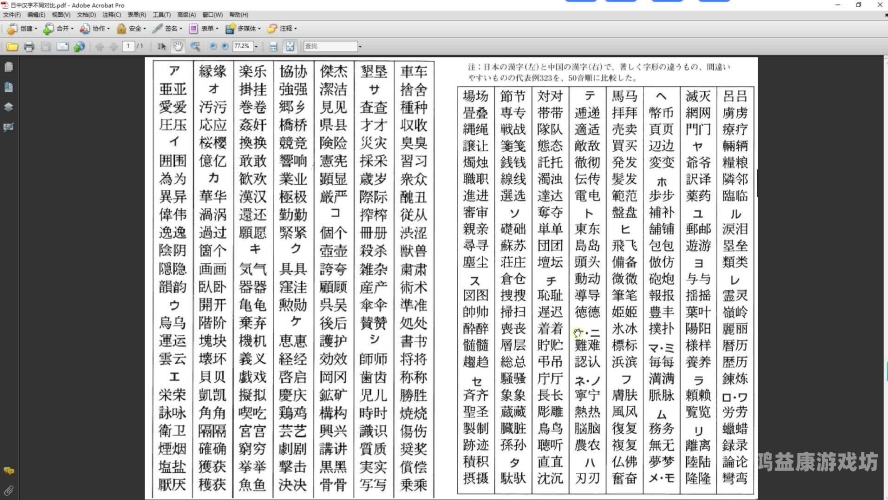This screenshot has height=500, width=888.
Task: Fit one full page icon
Action: pyautogui.click(x=290, y=46)
